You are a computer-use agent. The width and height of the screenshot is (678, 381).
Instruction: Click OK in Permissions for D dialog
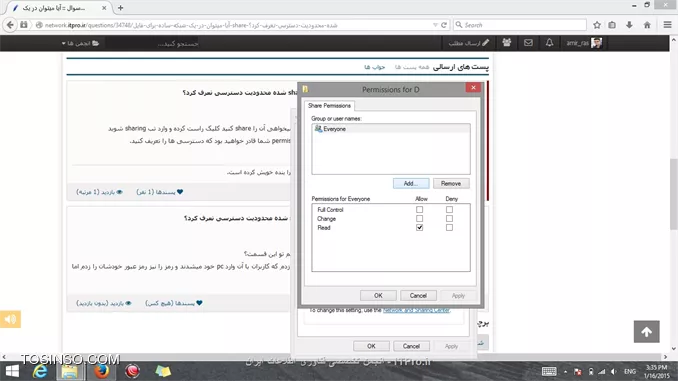(378, 295)
